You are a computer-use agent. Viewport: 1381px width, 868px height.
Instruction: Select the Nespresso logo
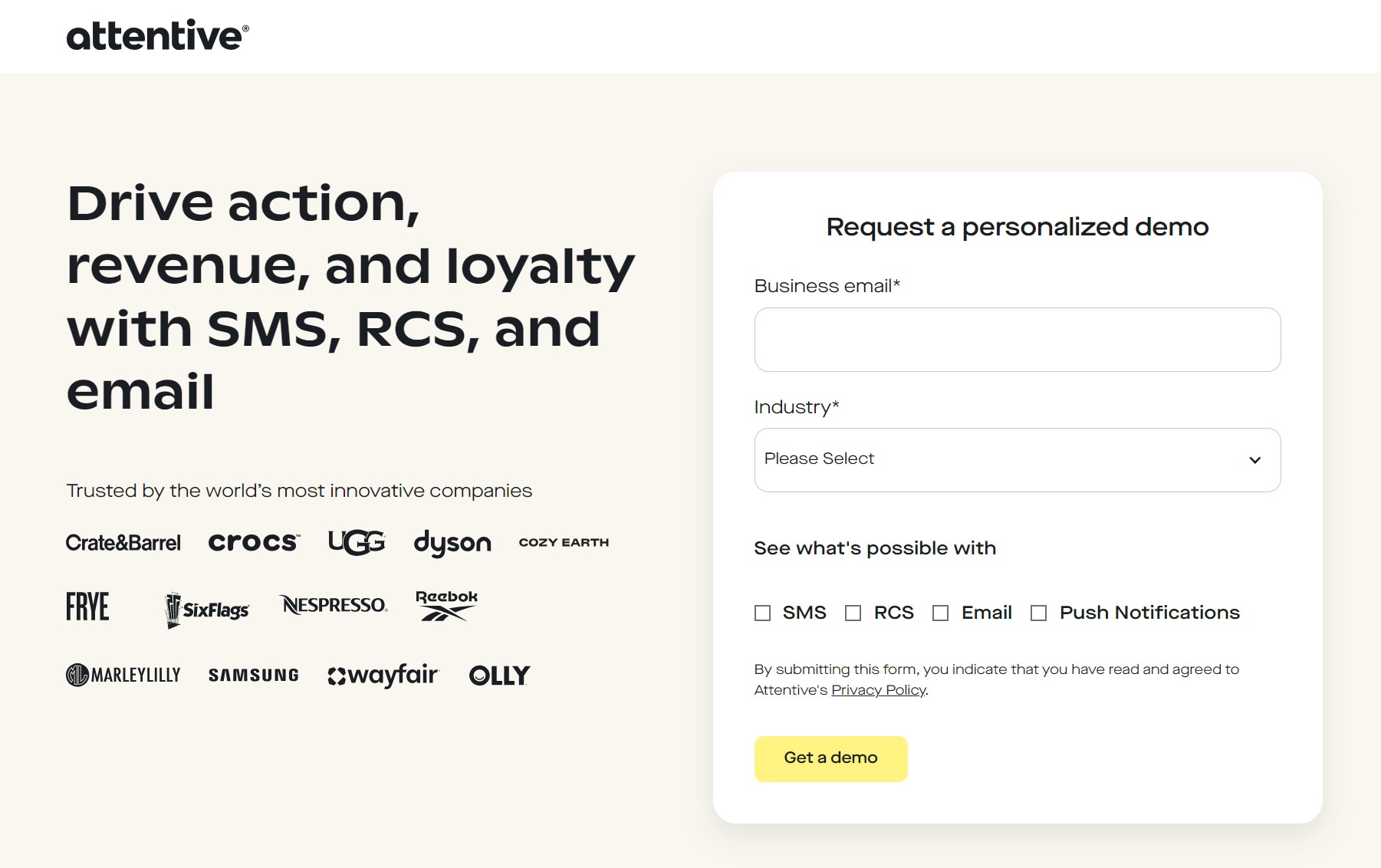[333, 605]
